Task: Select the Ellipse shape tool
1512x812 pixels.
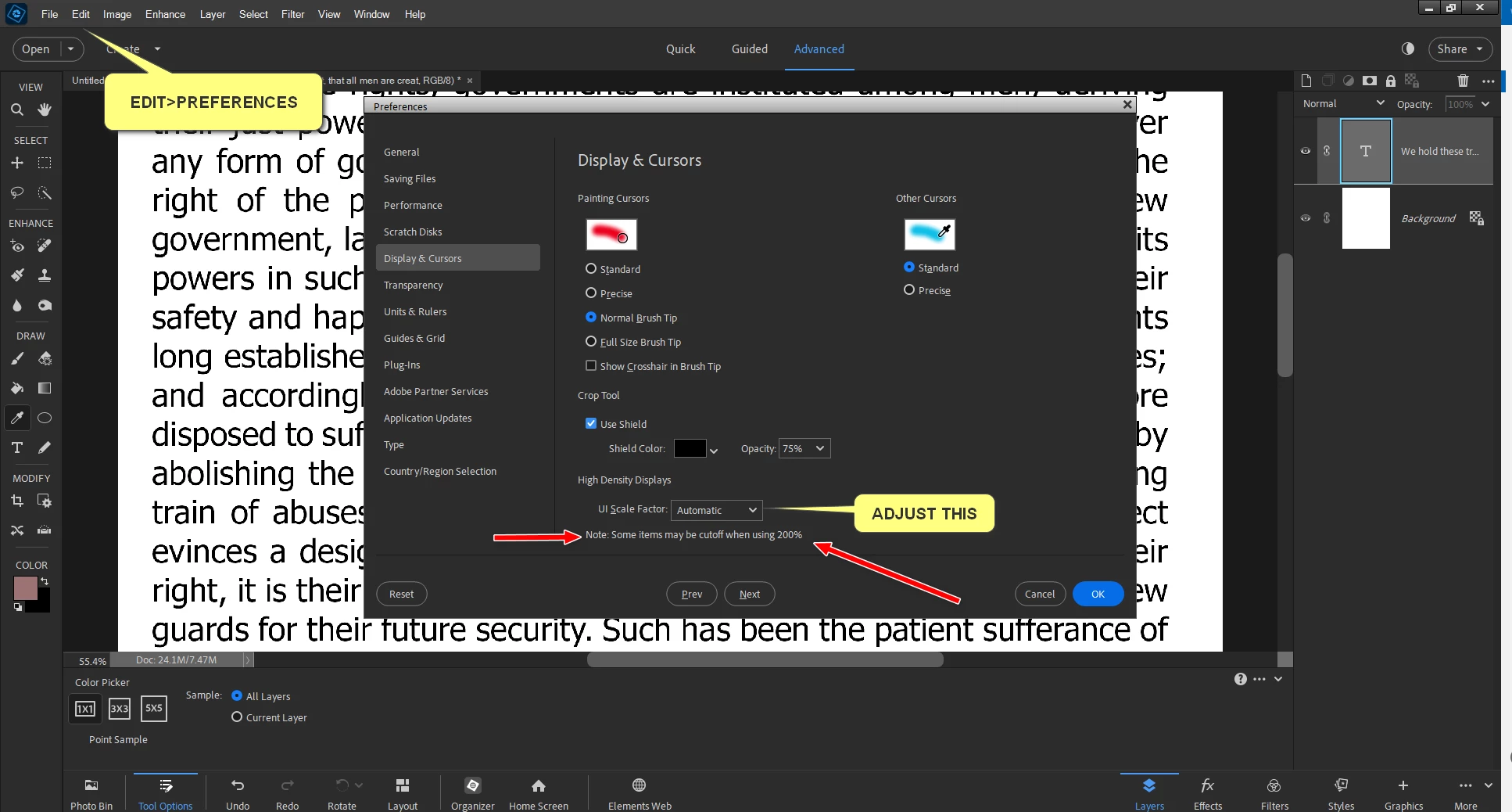Action: pos(45,418)
